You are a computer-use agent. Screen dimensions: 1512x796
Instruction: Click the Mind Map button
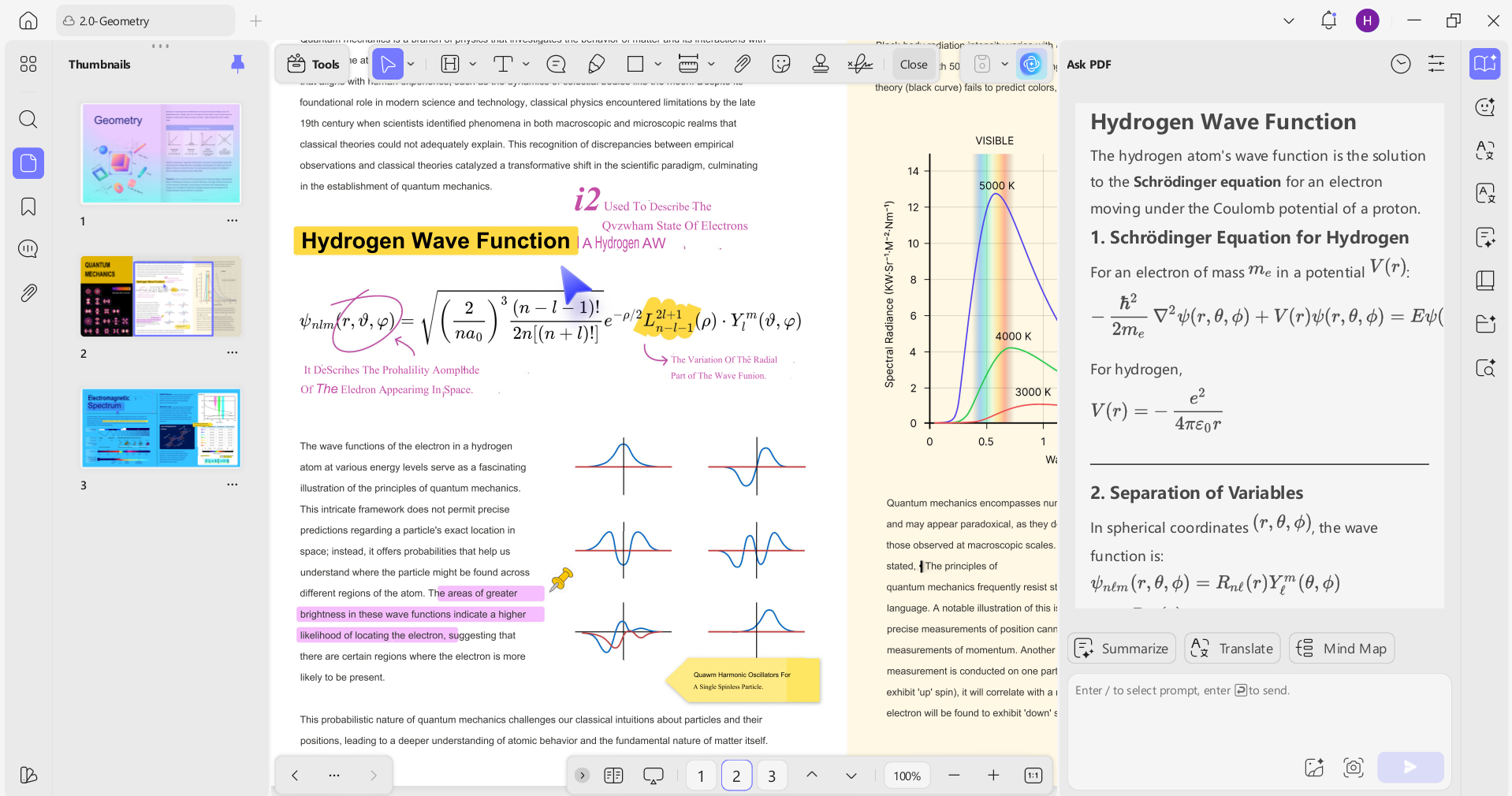[1342, 649]
